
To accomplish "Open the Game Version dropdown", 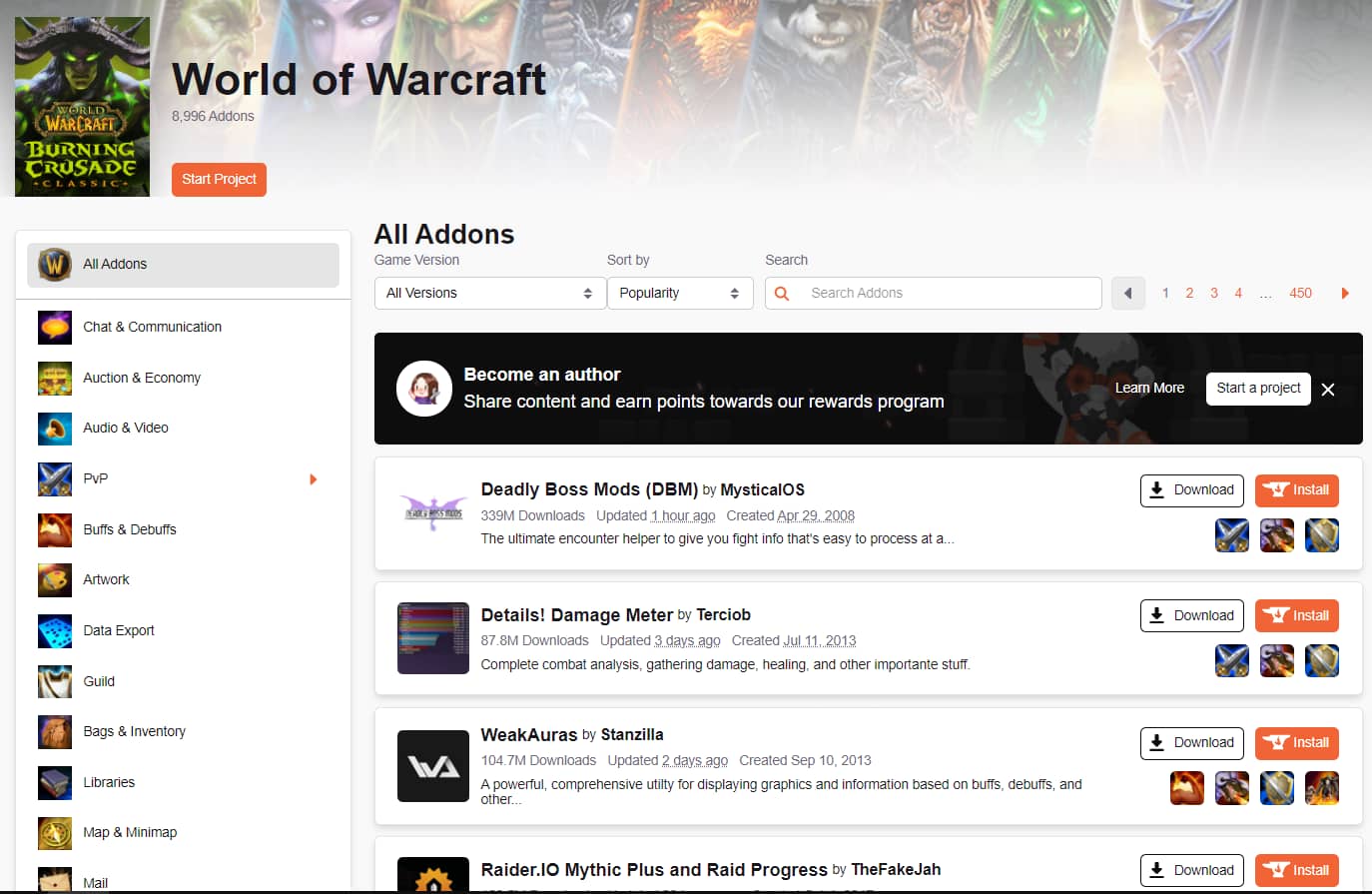I will 489,293.
